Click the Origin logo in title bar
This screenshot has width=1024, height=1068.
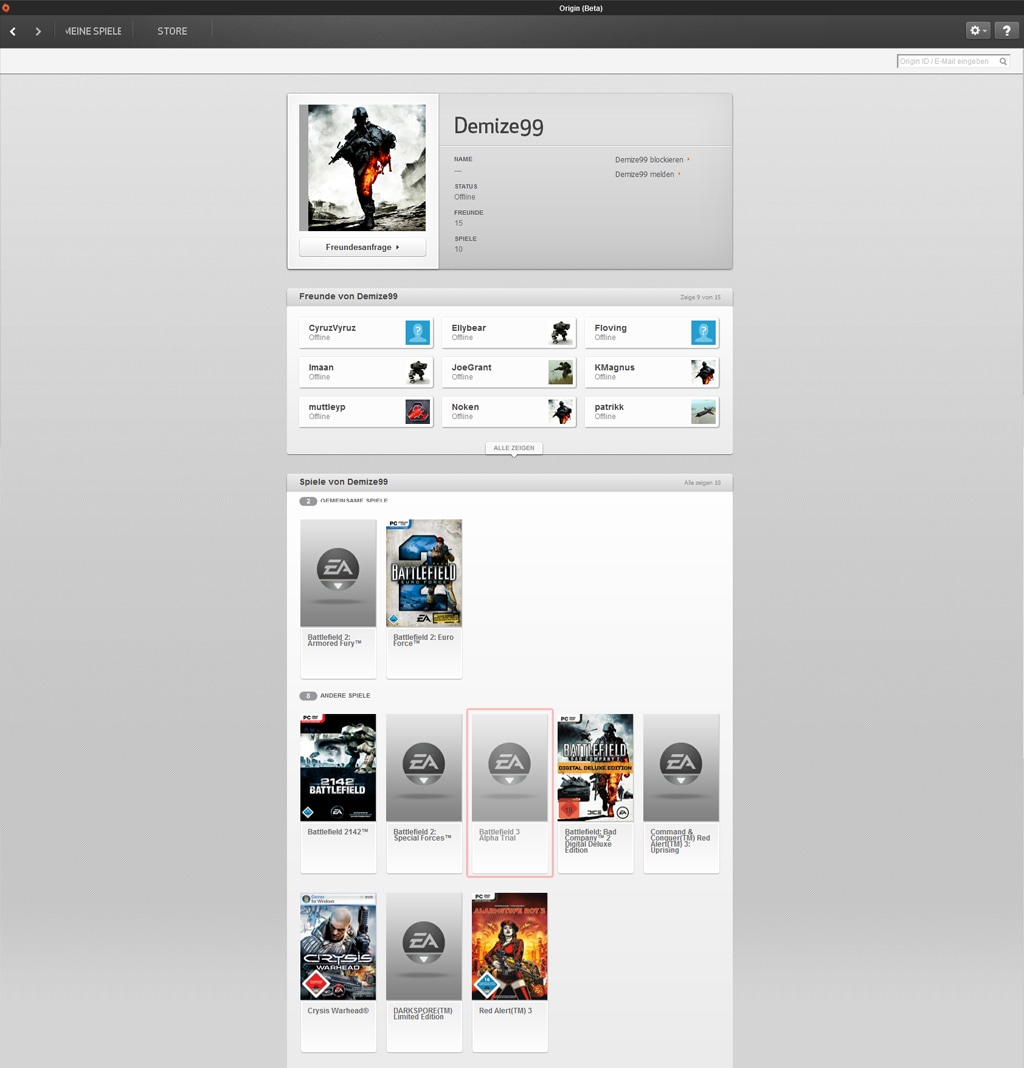(6, 8)
